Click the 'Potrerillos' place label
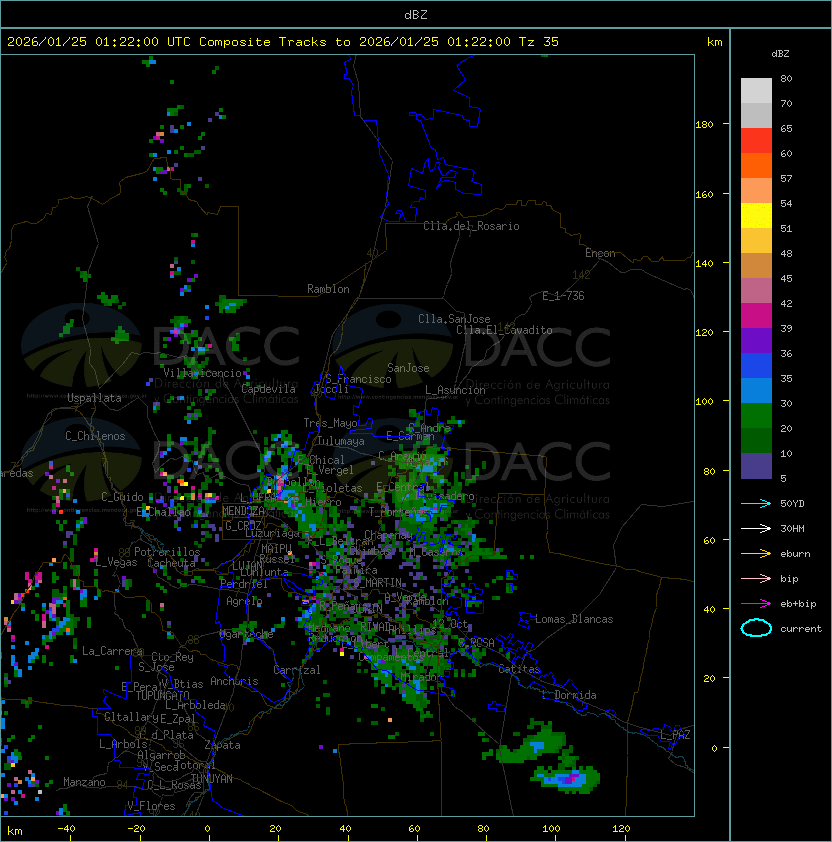The height and width of the screenshot is (842, 832). (x=167, y=551)
